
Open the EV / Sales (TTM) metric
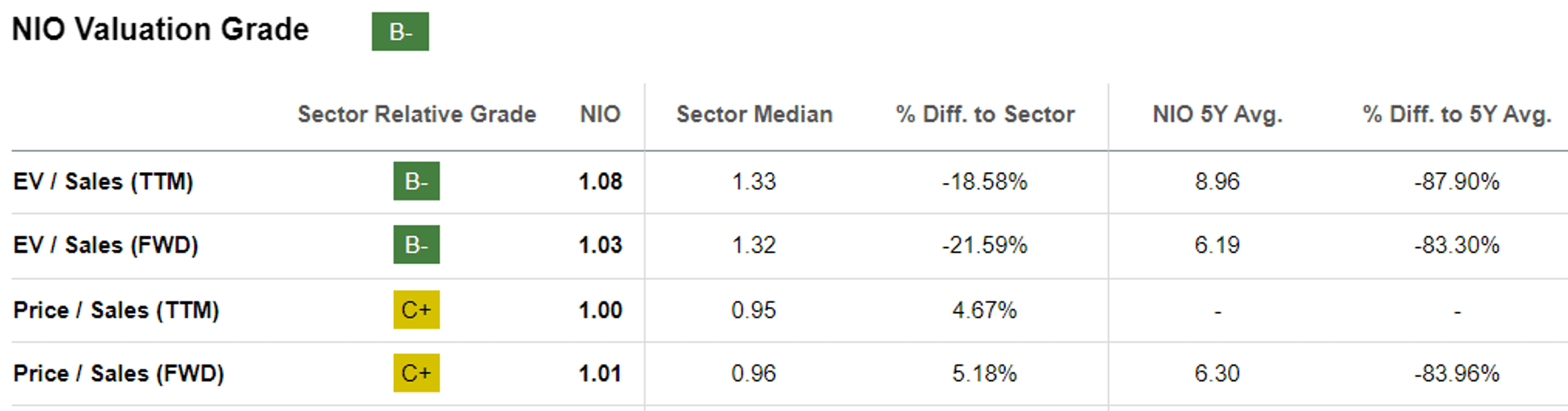coord(103,182)
